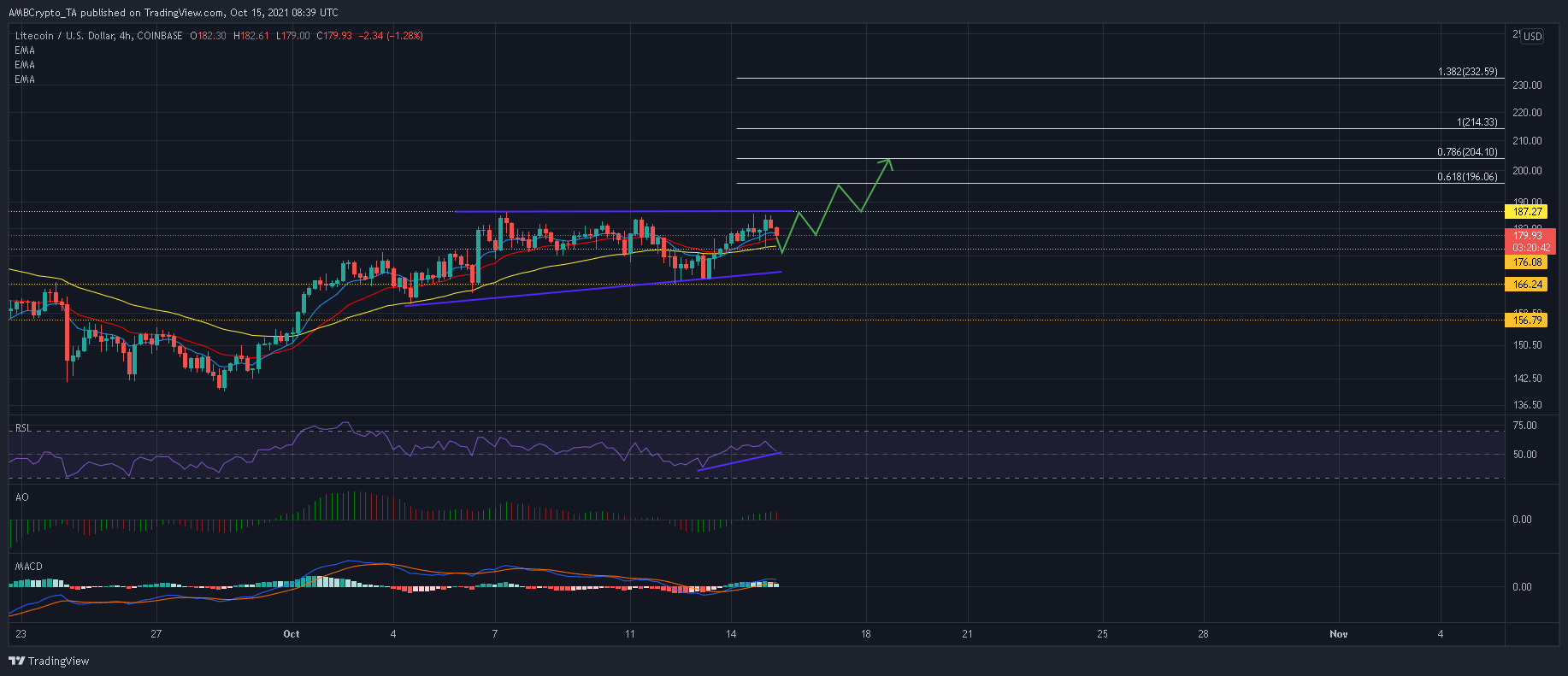Image resolution: width=1568 pixels, height=676 pixels.
Task: Click the RSI 50.00 scale label
Action: (1524, 455)
